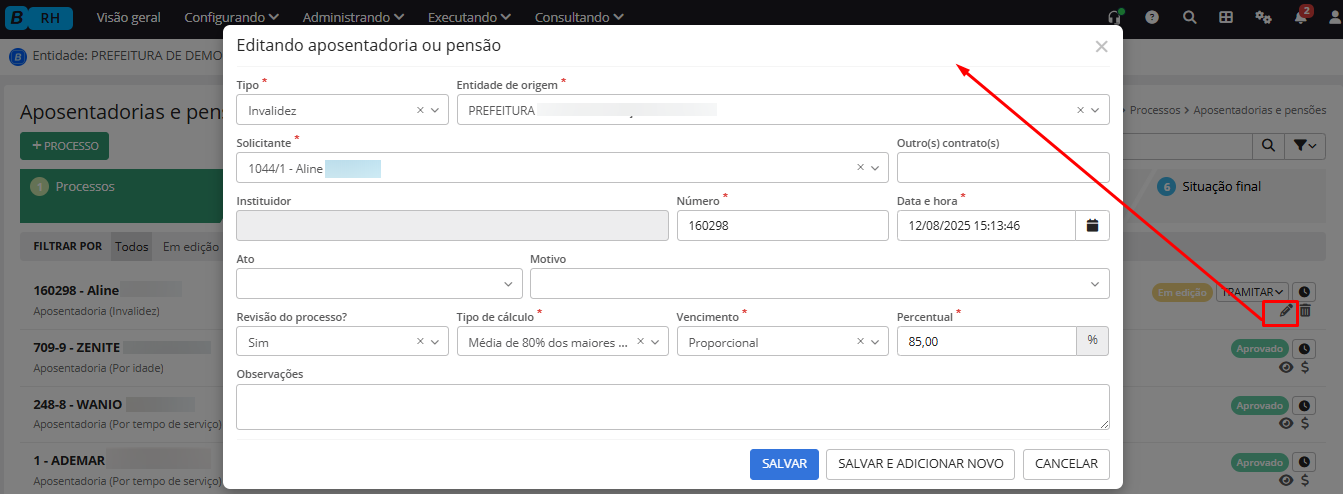Click the headset support icon

1115,17
